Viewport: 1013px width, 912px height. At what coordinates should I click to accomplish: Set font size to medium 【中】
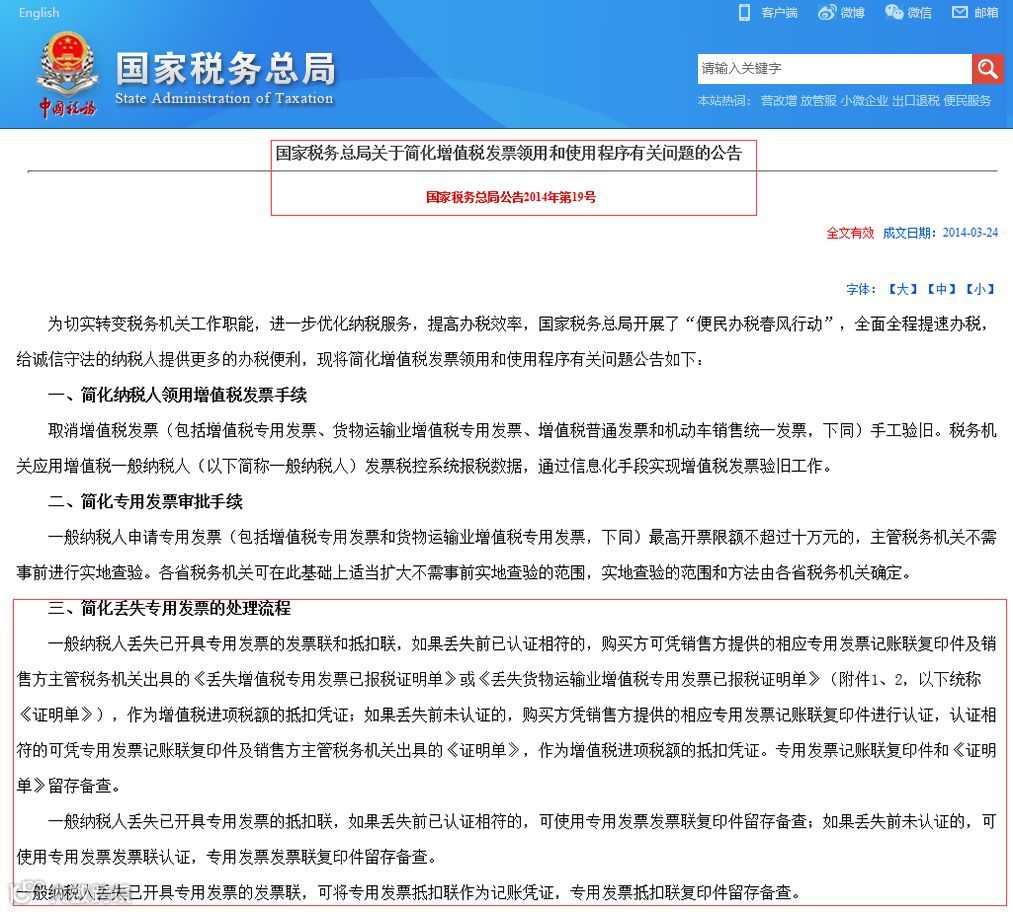tap(941, 289)
